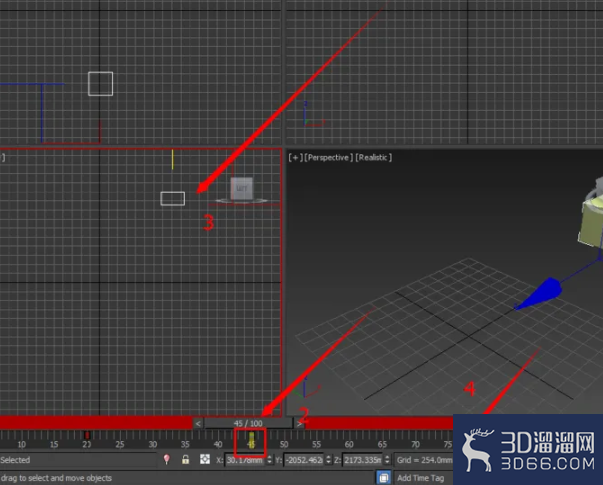
Task: Step back one frame with the < arrow
Action: (x=198, y=423)
